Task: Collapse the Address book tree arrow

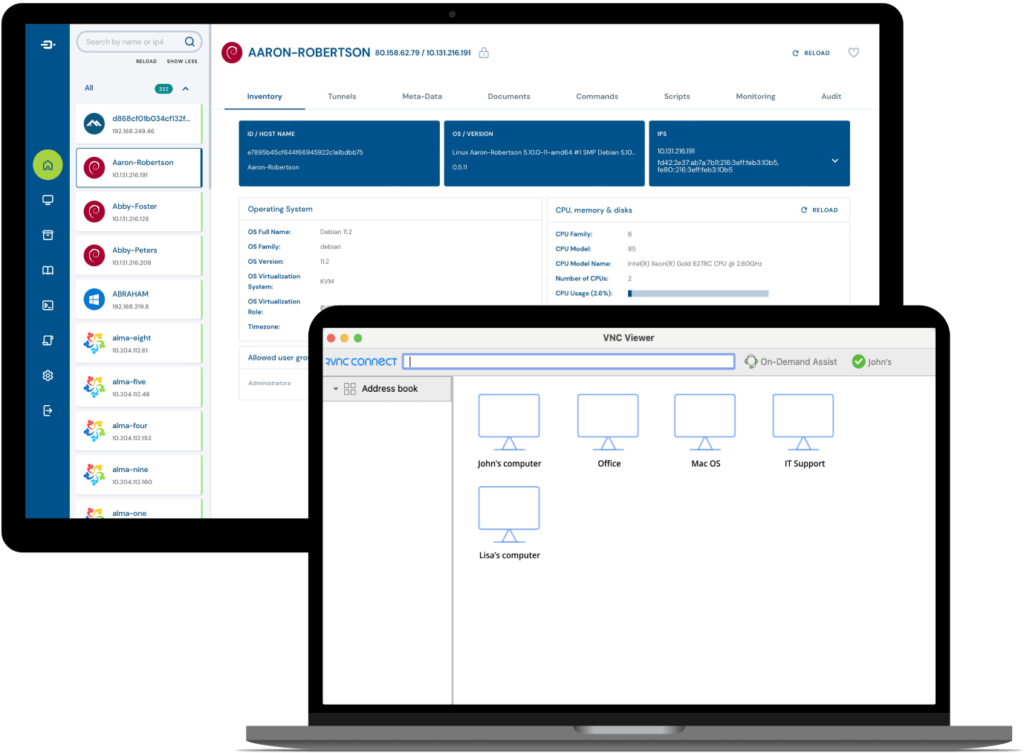Action: (336, 389)
